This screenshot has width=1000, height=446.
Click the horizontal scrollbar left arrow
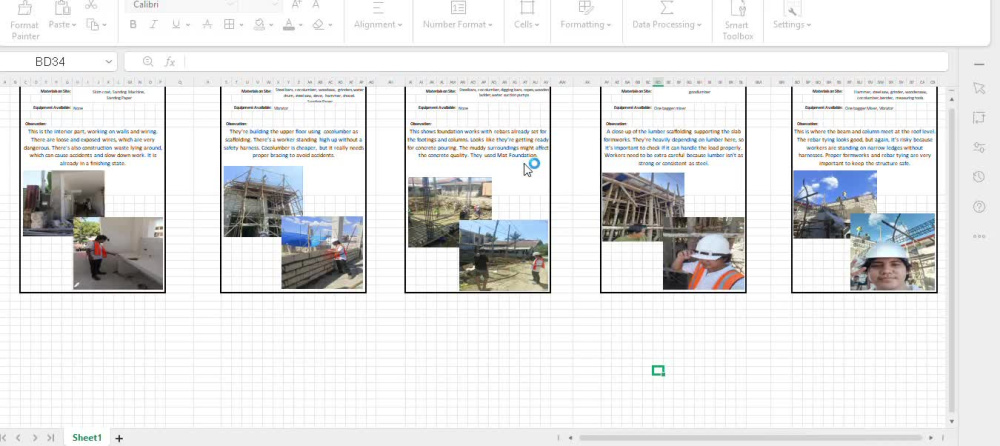pos(571,438)
